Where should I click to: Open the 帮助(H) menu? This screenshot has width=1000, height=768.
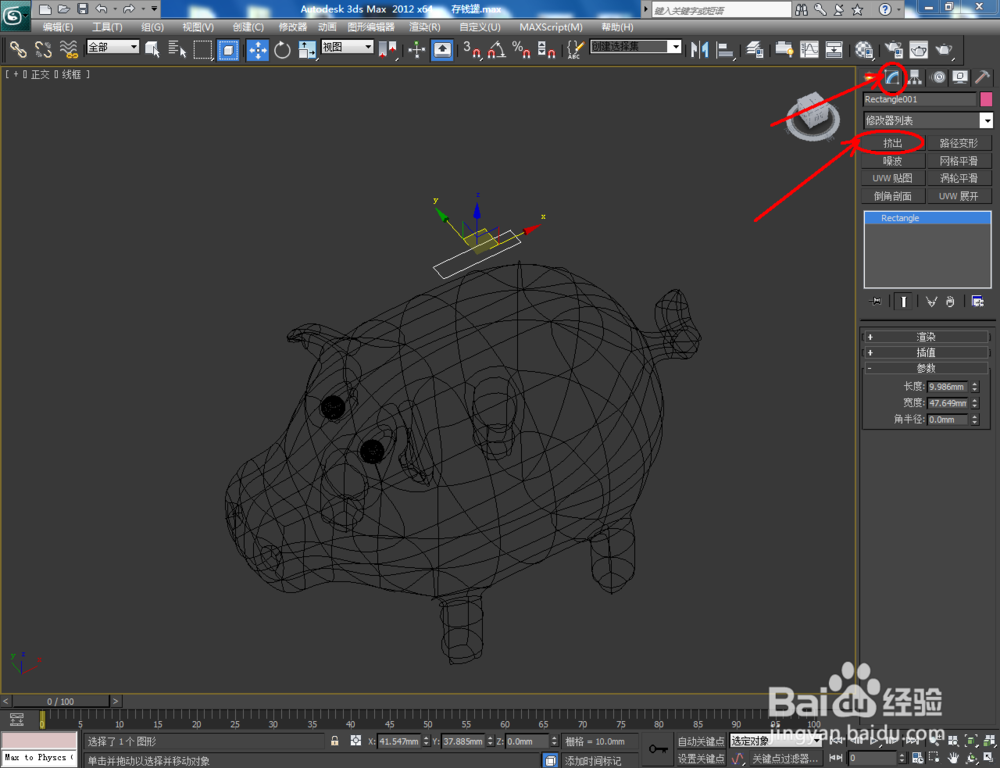[617, 27]
